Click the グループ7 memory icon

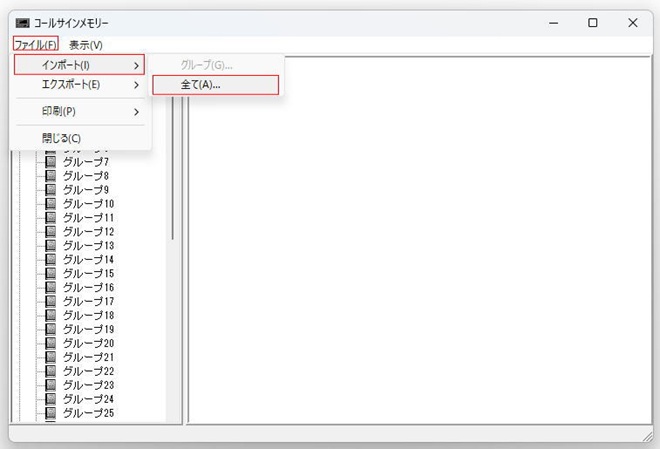(51, 162)
